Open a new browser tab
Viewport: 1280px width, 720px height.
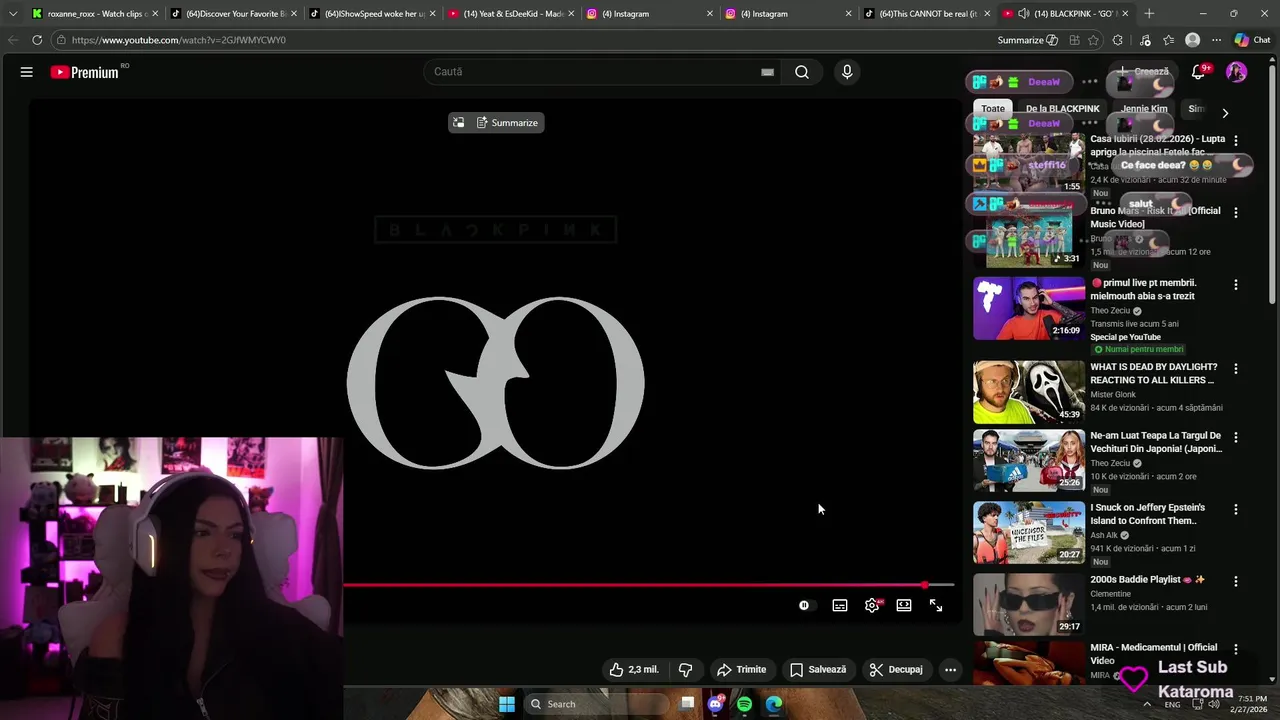1149,13
